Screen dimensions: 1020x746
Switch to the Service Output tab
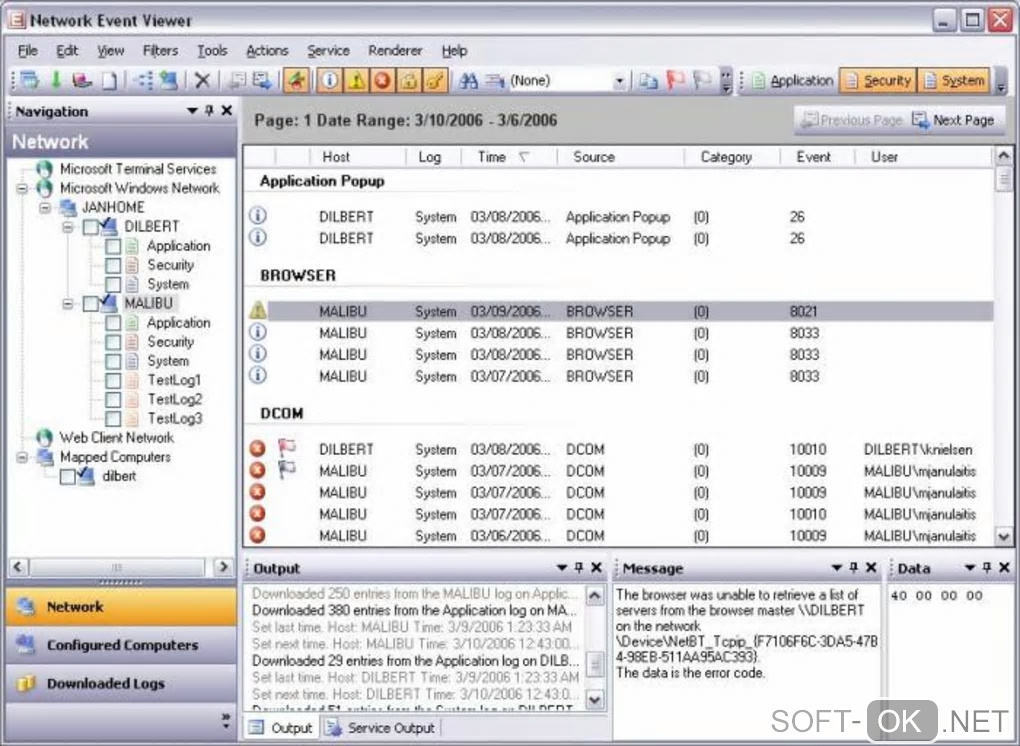coord(381,728)
